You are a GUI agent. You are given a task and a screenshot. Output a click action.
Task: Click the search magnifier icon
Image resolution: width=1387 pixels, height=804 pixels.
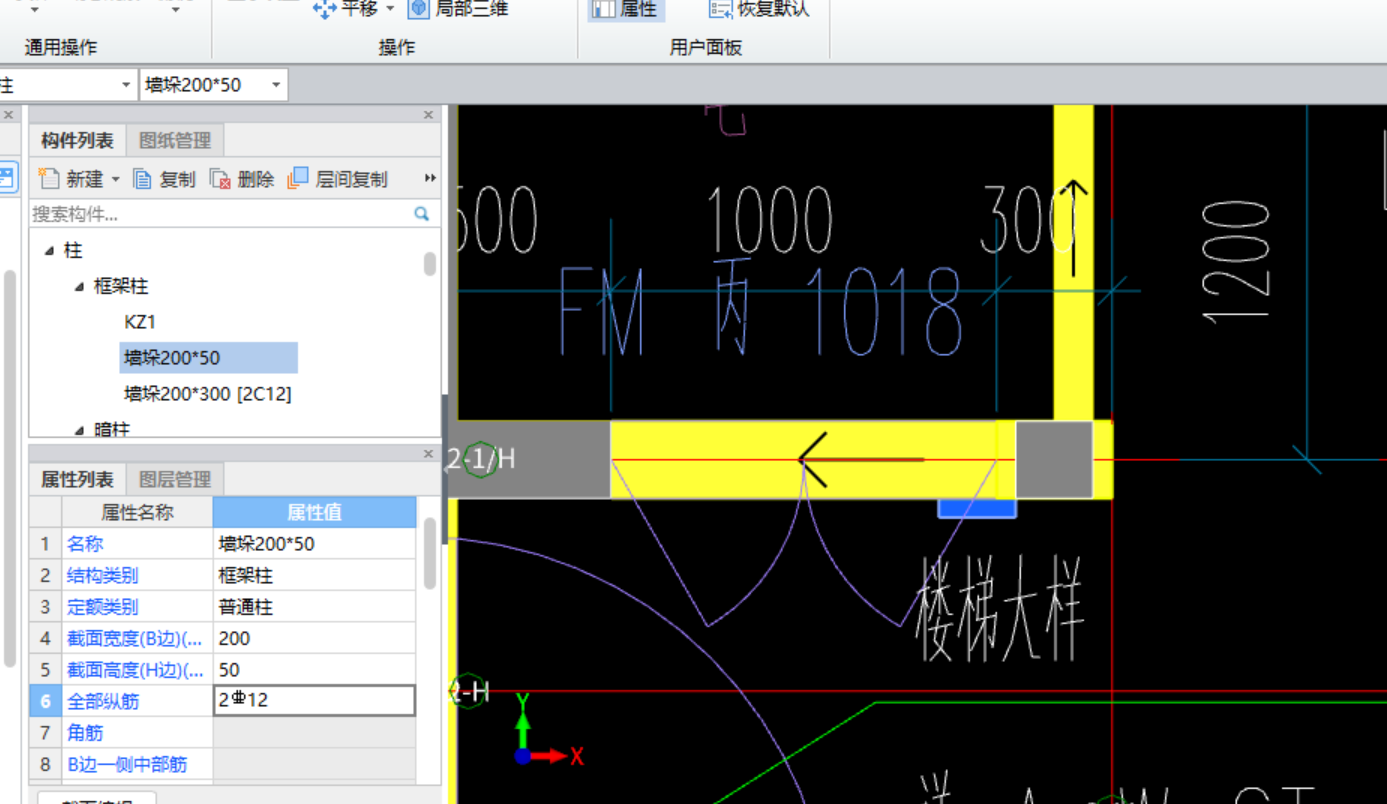tap(422, 213)
